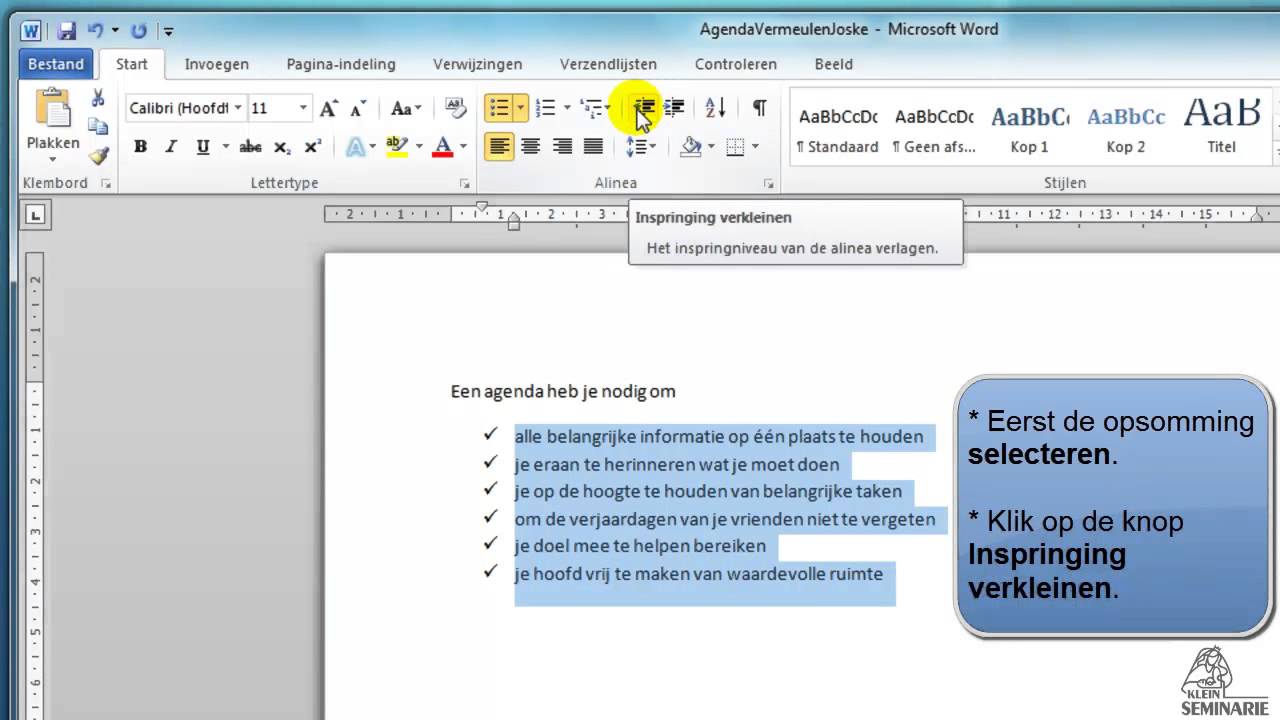Toggle numbered list button
Screen dimensions: 1280x720
[x=545, y=108]
